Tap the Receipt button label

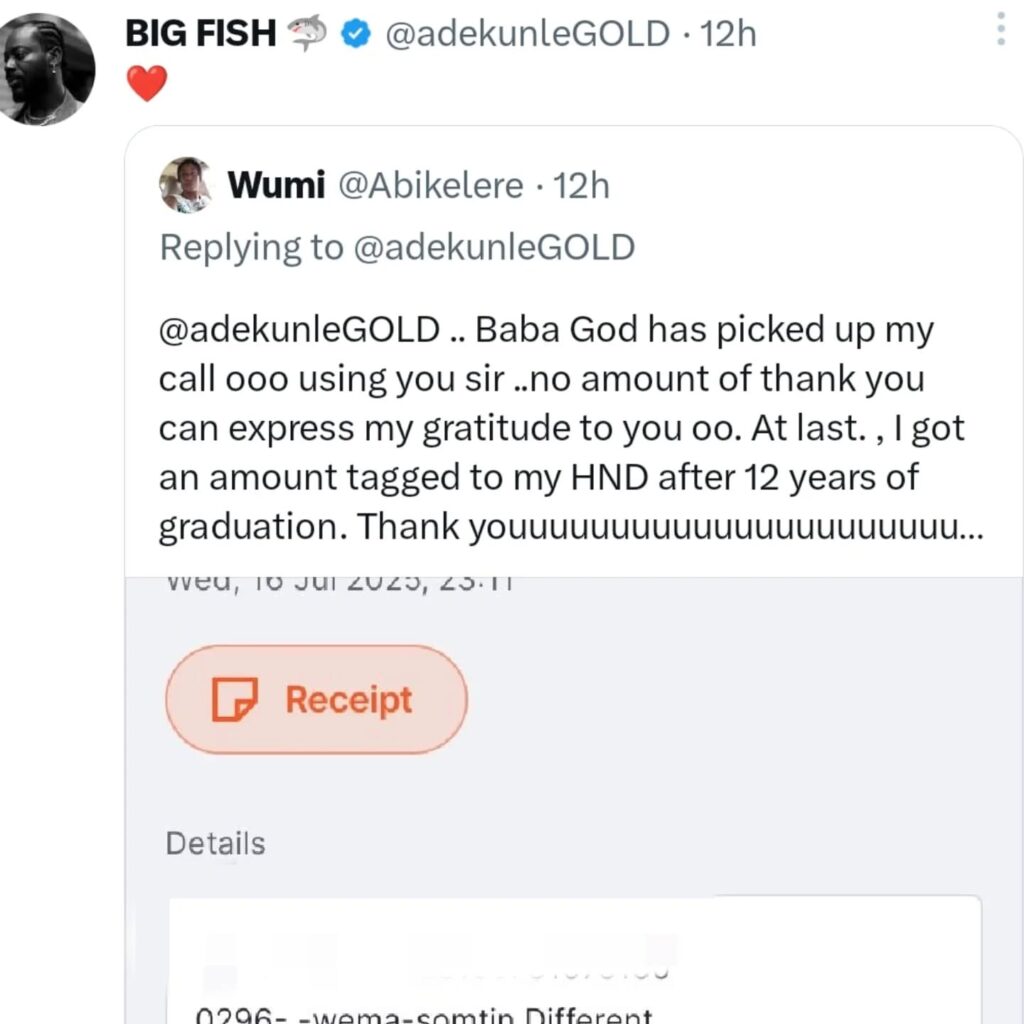[x=349, y=699]
